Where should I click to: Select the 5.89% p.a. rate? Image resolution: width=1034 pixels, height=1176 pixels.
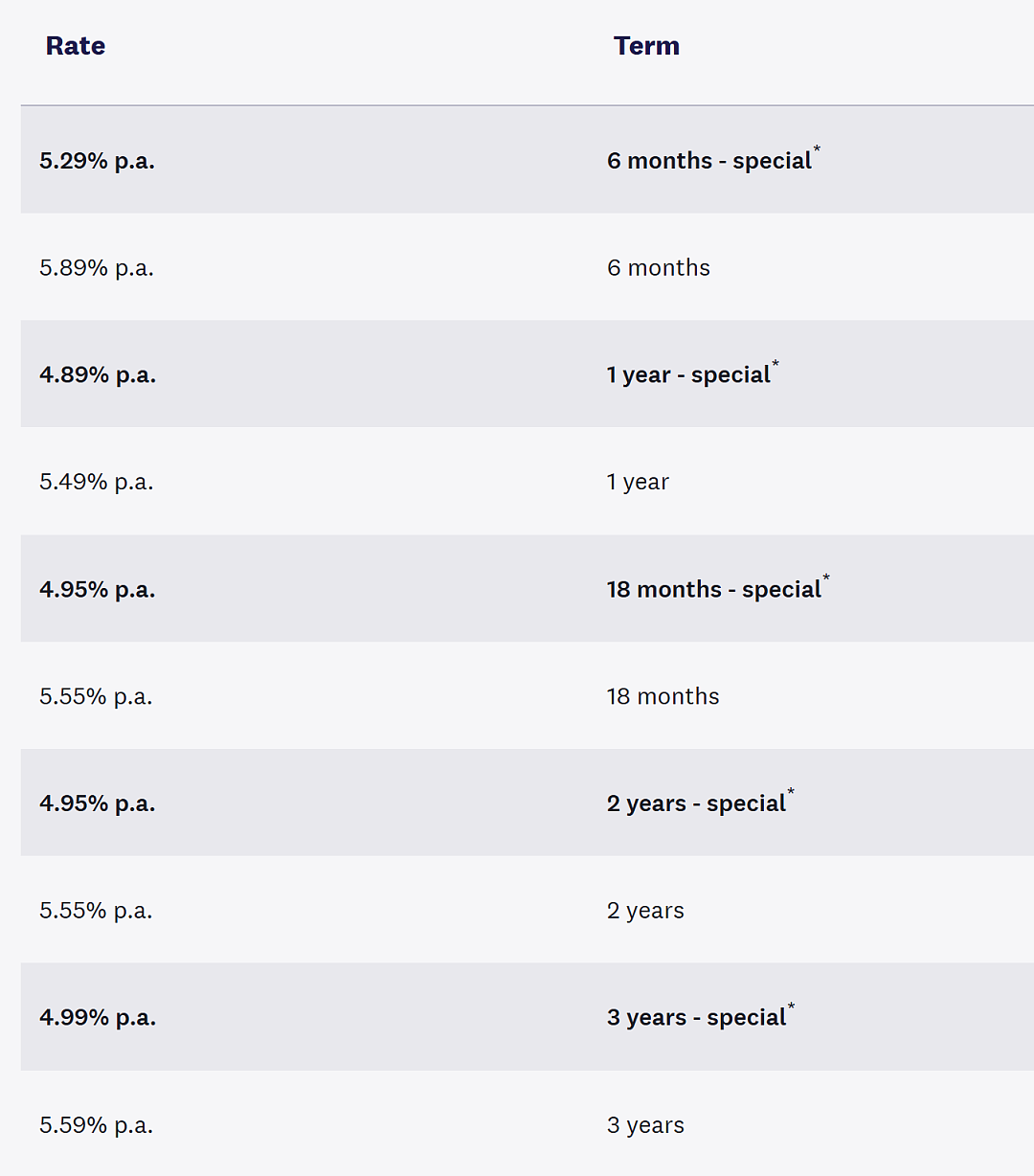coord(97,268)
